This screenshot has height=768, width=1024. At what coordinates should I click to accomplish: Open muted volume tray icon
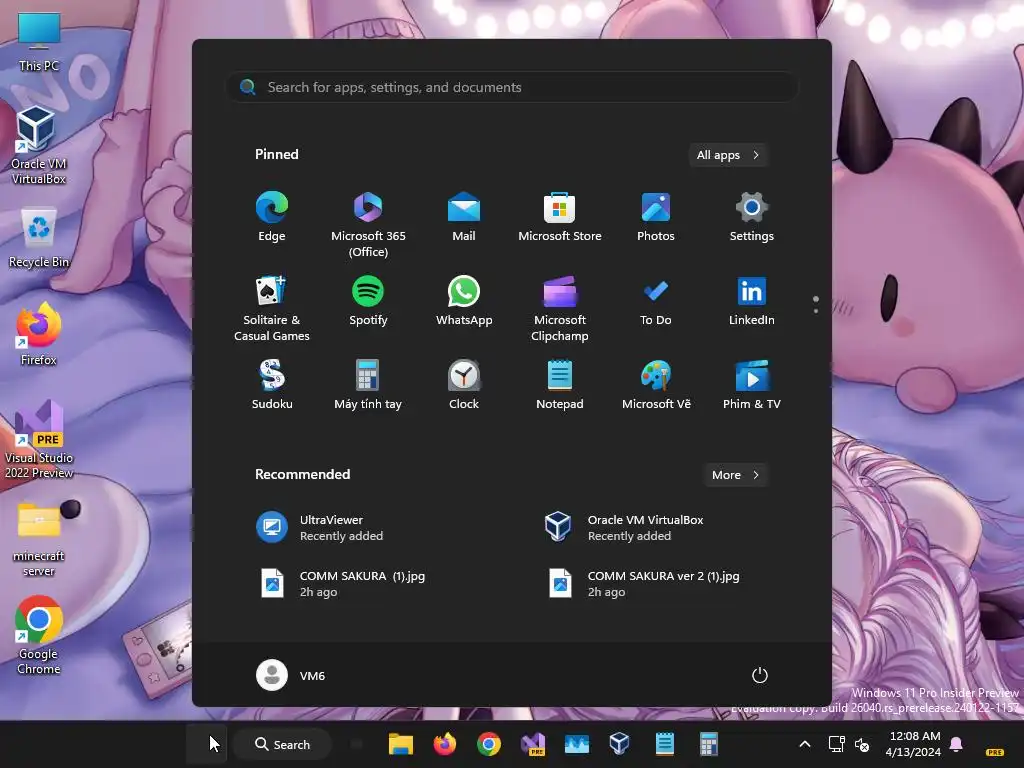(862, 744)
